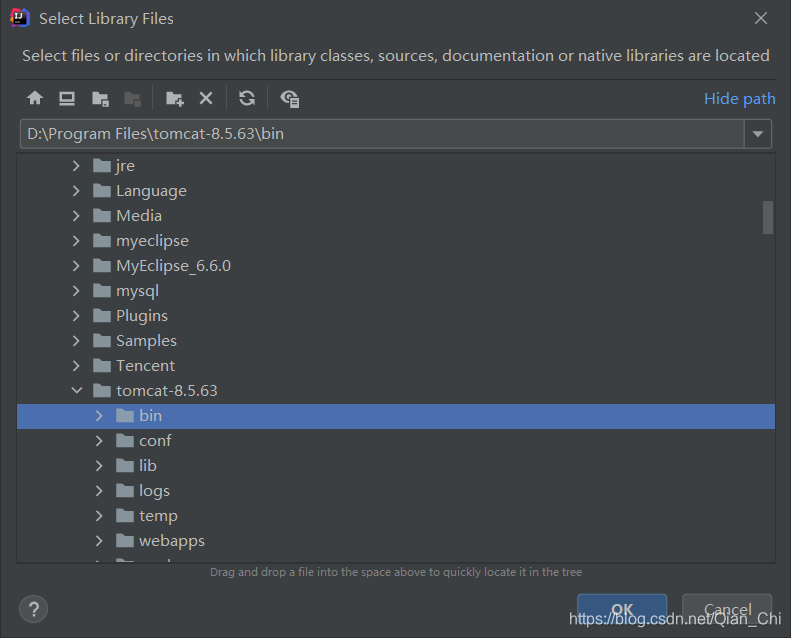The image size is (791, 638).
Task: Click the path input field
Action: click(x=382, y=134)
